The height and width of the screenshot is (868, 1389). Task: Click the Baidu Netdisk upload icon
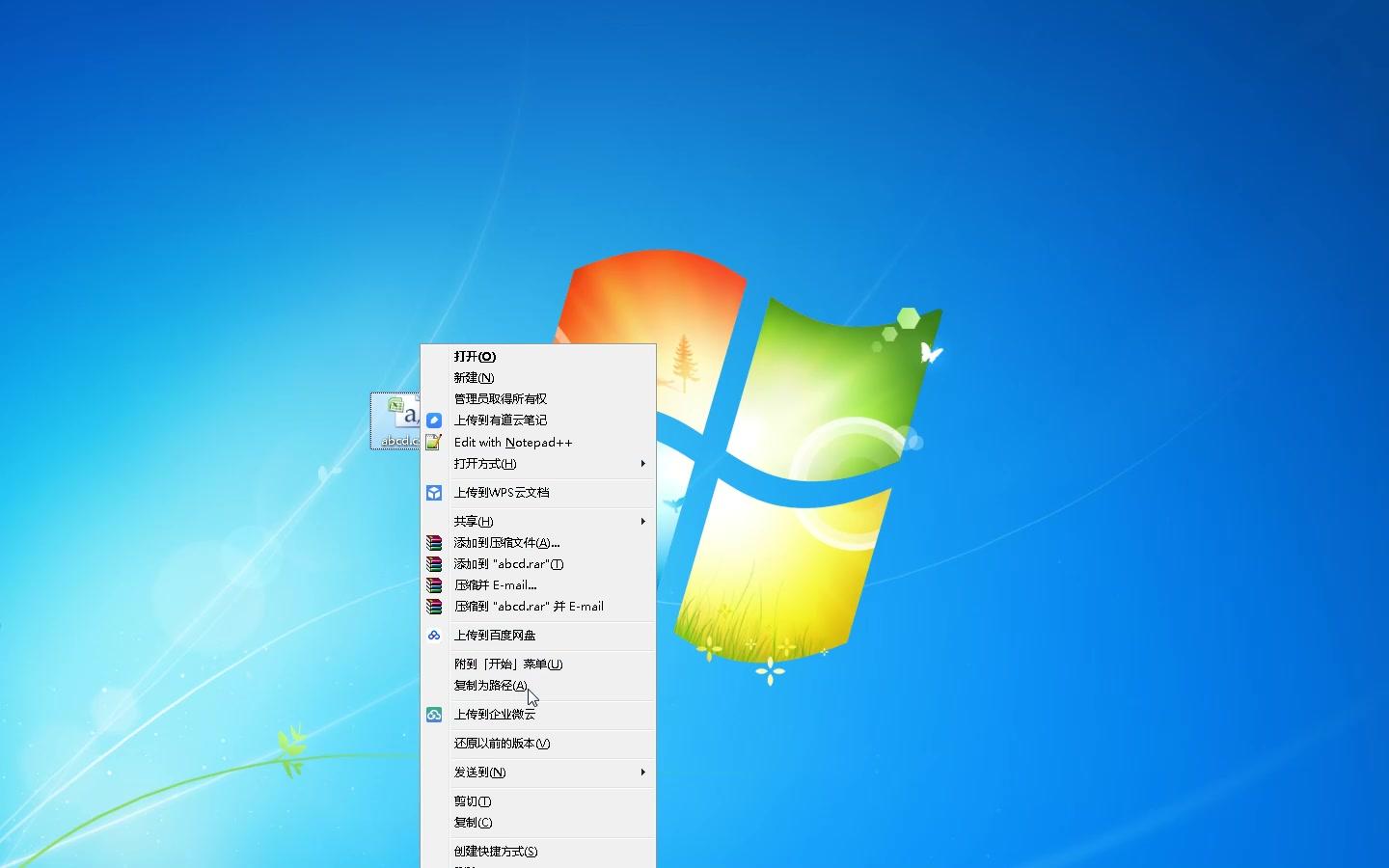pyautogui.click(x=434, y=636)
